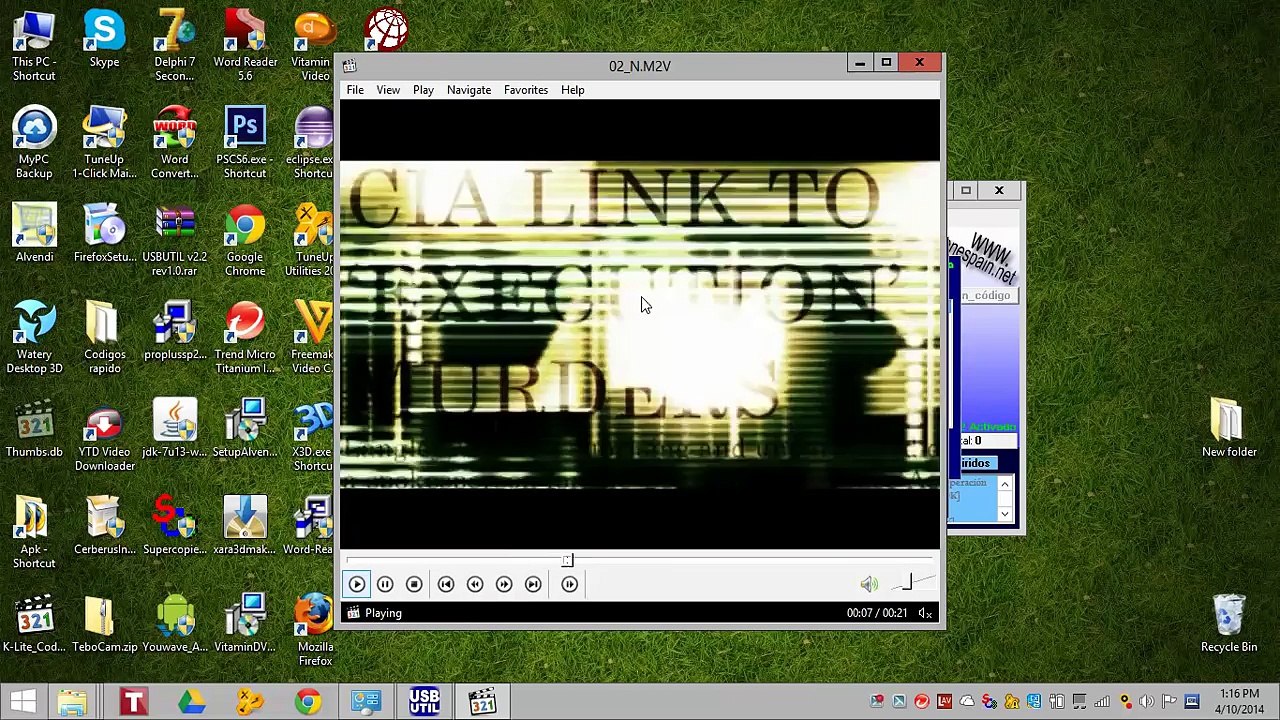Skip to the previous track
Viewport: 1280px width, 720px height.
pyautogui.click(x=446, y=584)
